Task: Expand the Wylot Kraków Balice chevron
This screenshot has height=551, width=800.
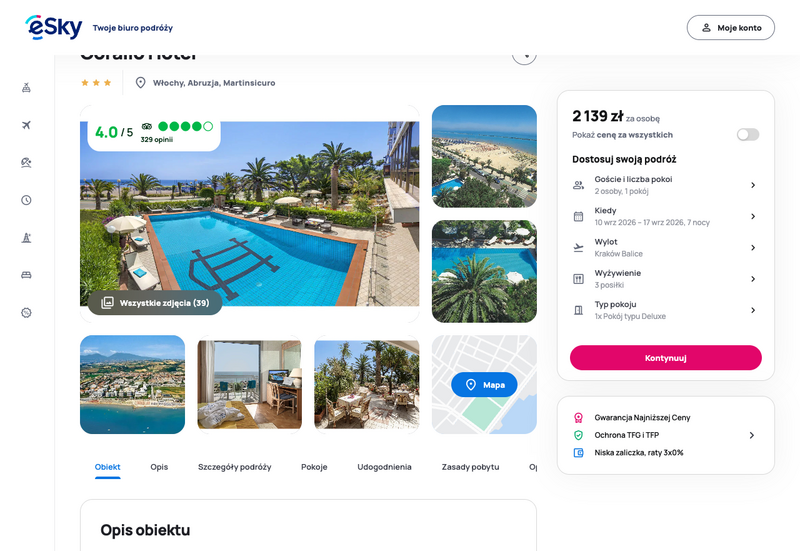Action: click(x=753, y=247)
